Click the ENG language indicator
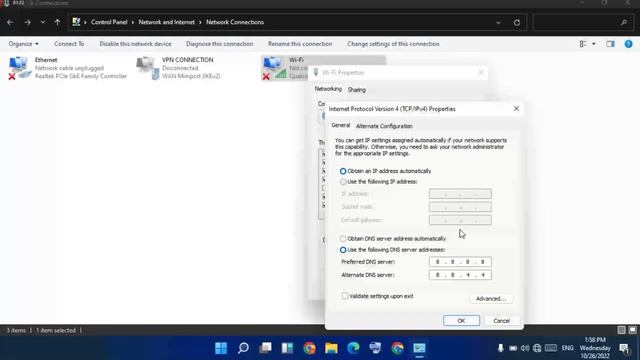The height and width of the screenshot is (360, 640). tap(567, 348)
